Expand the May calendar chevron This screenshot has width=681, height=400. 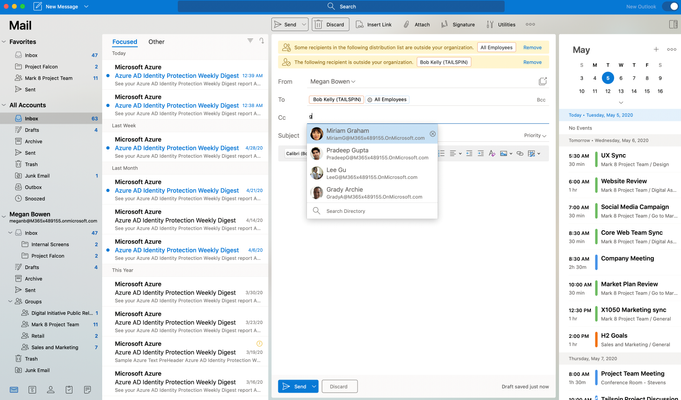click(x=621, y=102)
